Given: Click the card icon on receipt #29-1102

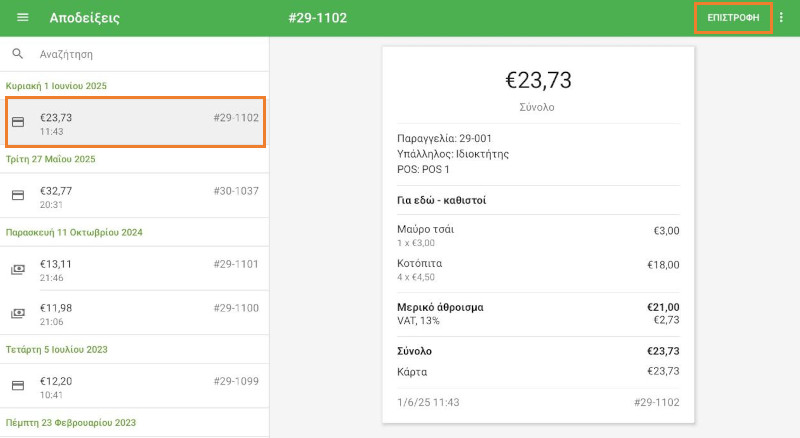Looking at the screenshot, I should pos(18,122).
